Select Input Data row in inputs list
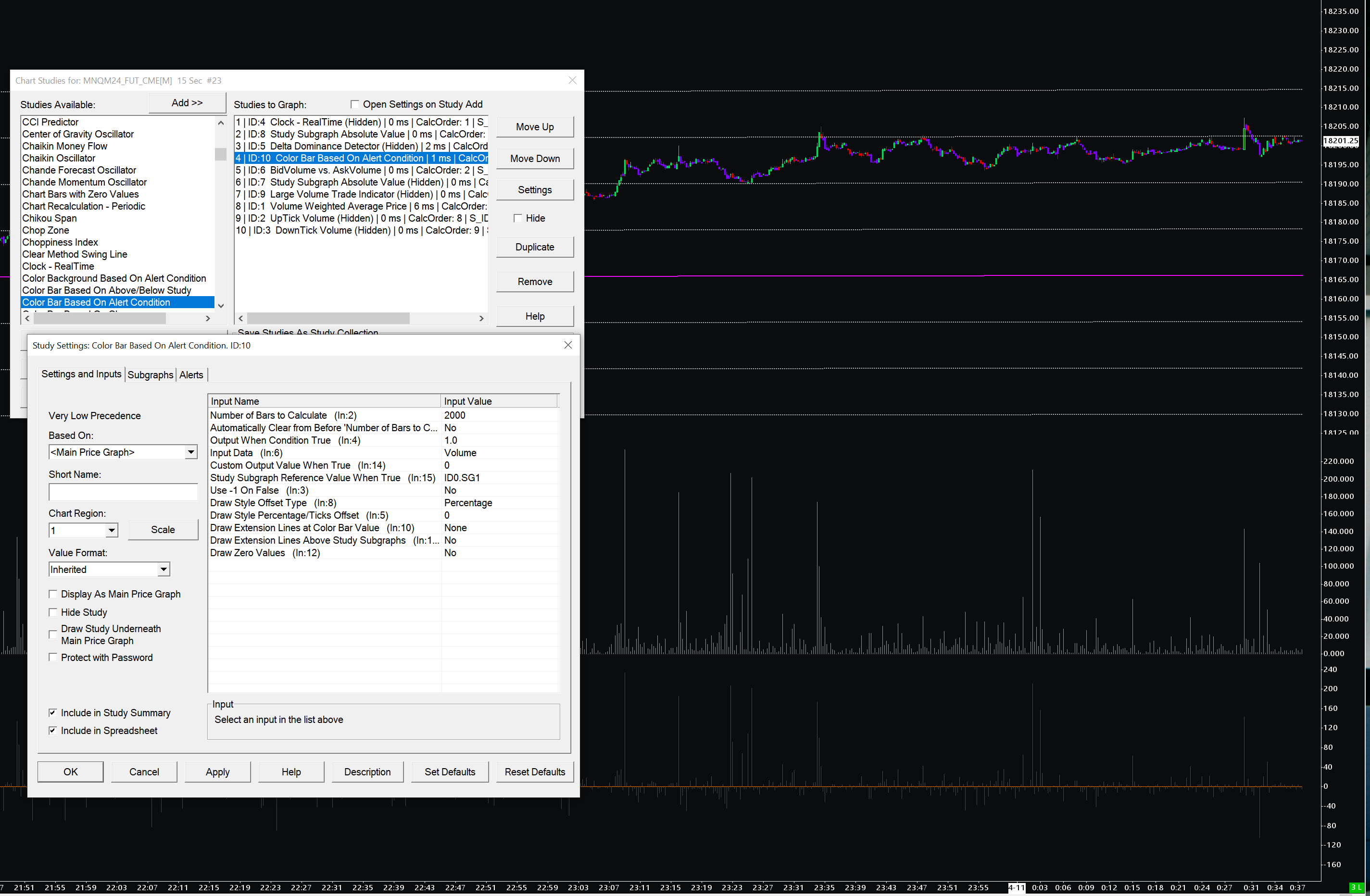Image resolution: width=1370 pixels, height=896 pixels. [x=322, y=453]
